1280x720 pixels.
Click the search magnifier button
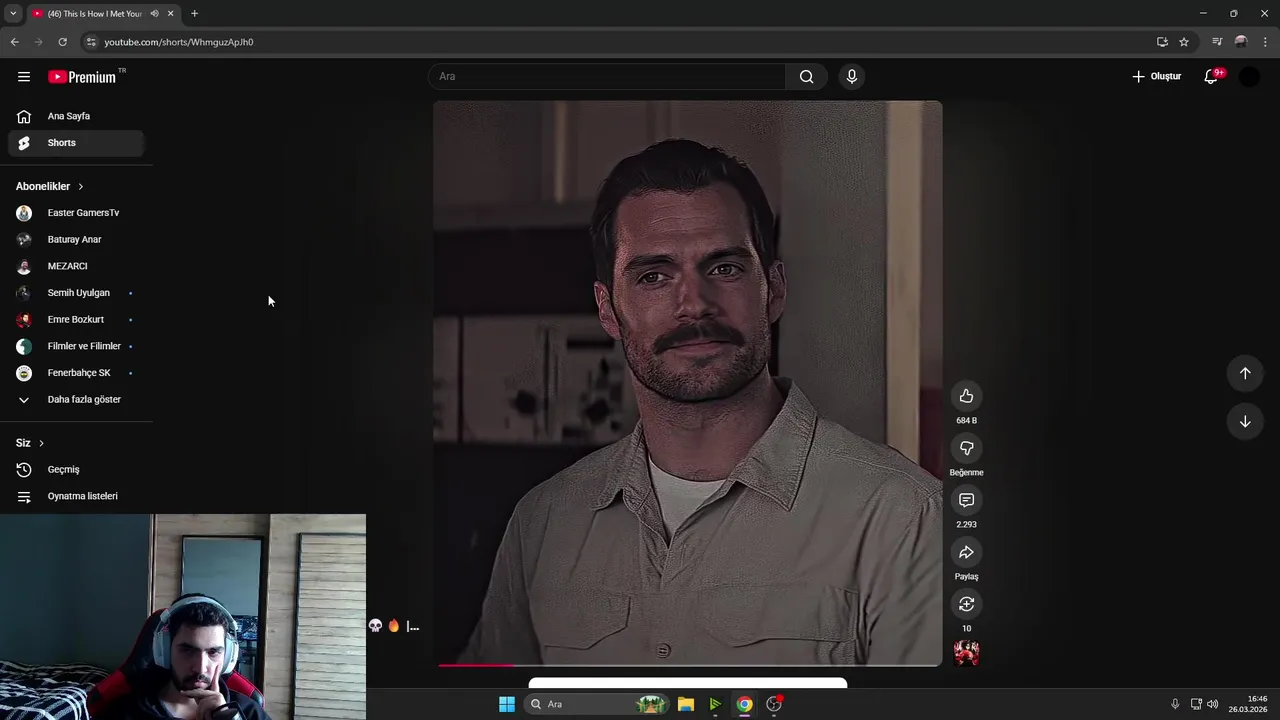pyautogui.click(x=806, y=77)
